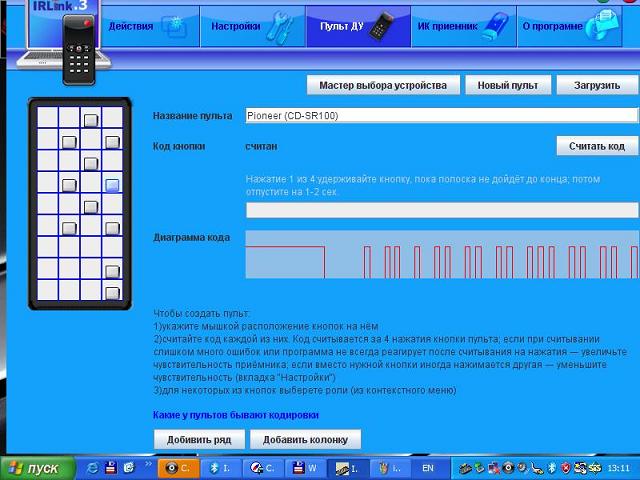Open Мастер выбора устройства wizard
Image resolution: width=640 pixels, height=480 pixels.
(383, 85)
